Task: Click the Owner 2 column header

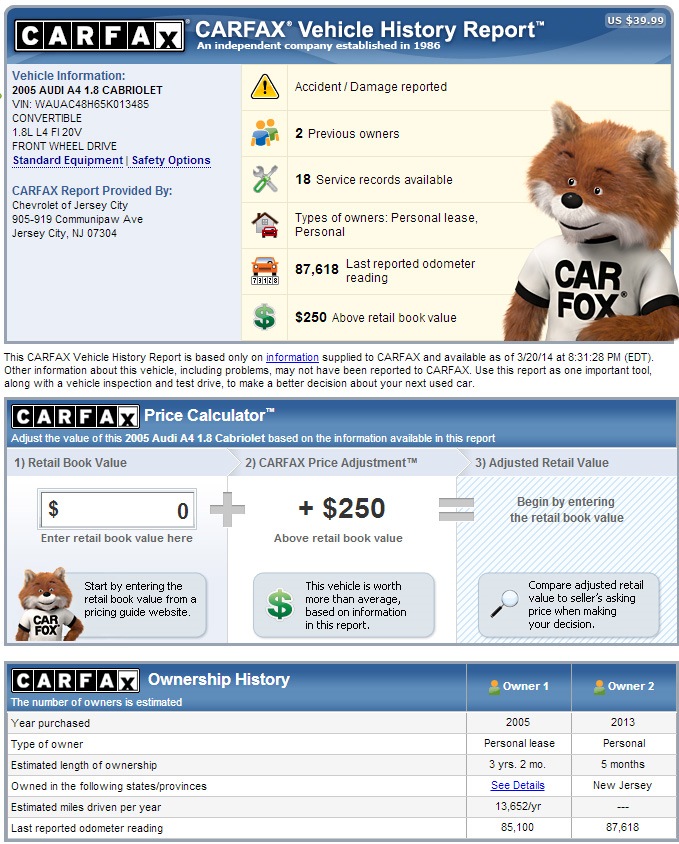Action: click(x=624, y=687)
